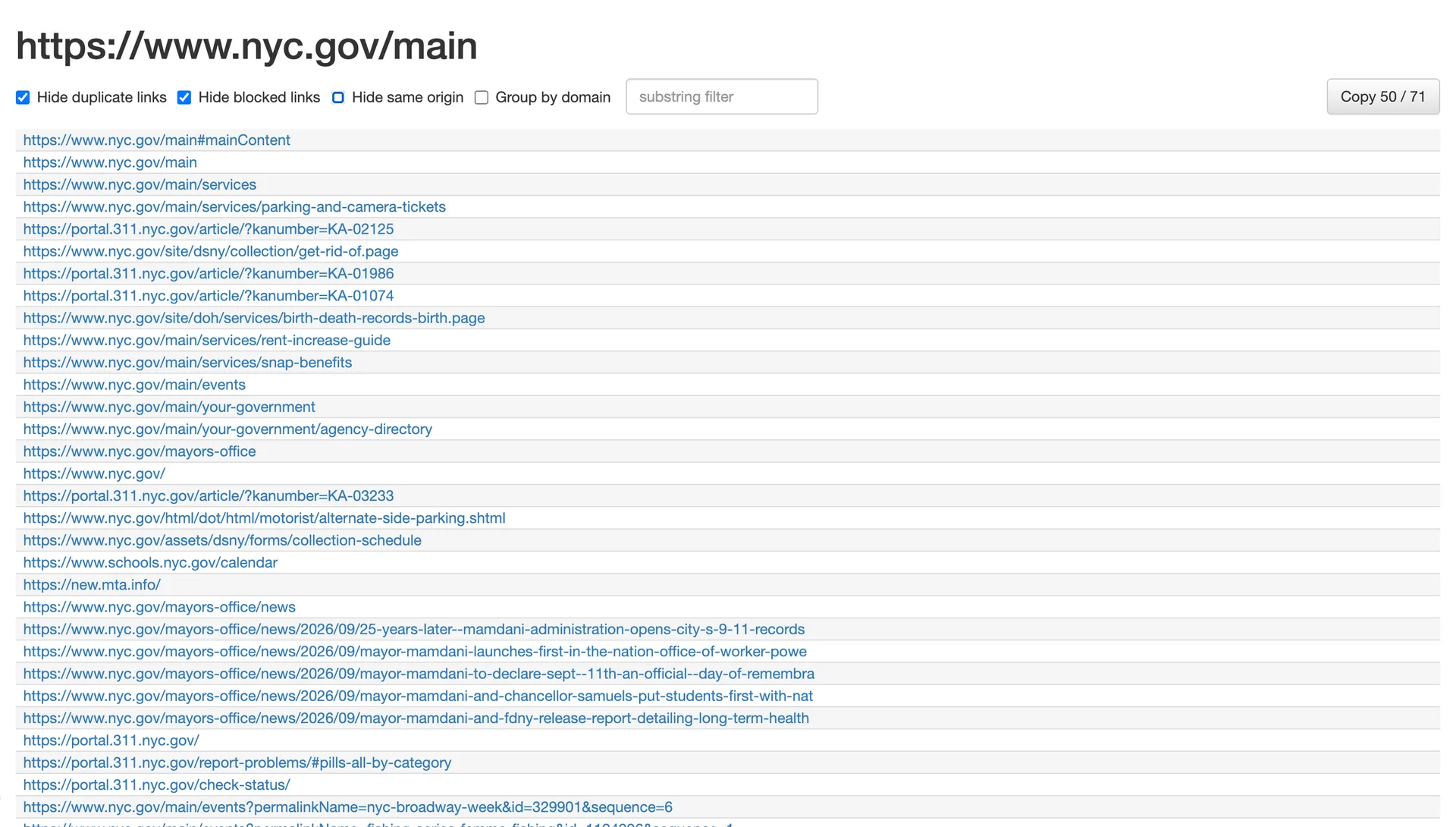1456x827 pixels.
Task: Open the alternate-side-parking.shtml link
Action: pos(264,518)
